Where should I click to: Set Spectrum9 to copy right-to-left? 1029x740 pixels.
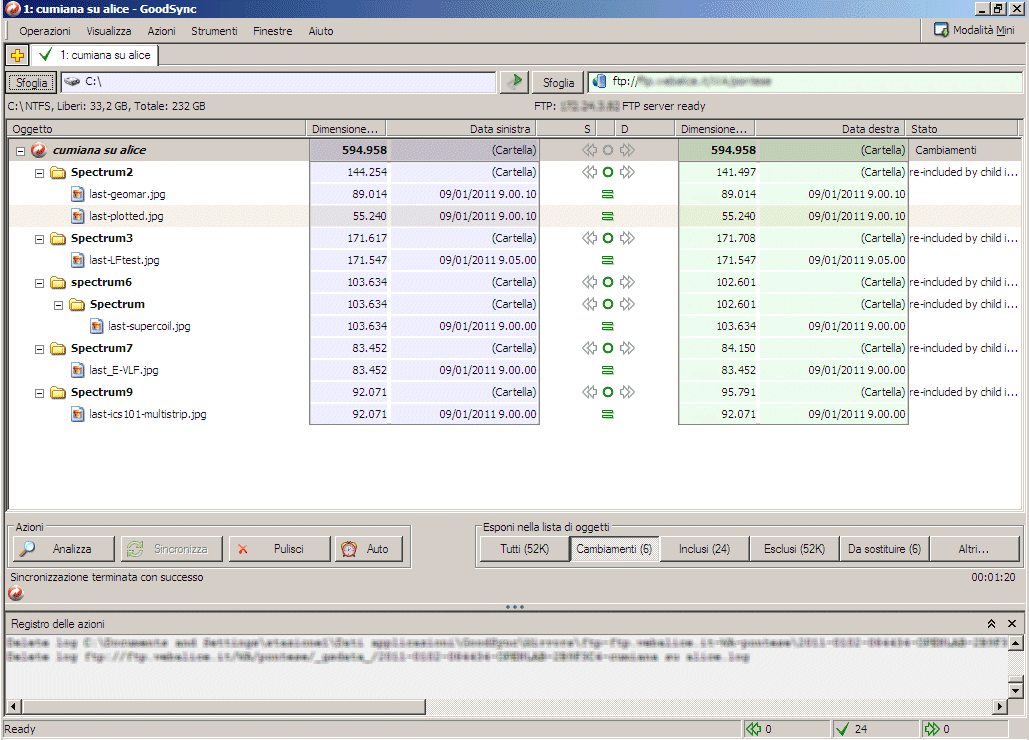tap(589, 392)
